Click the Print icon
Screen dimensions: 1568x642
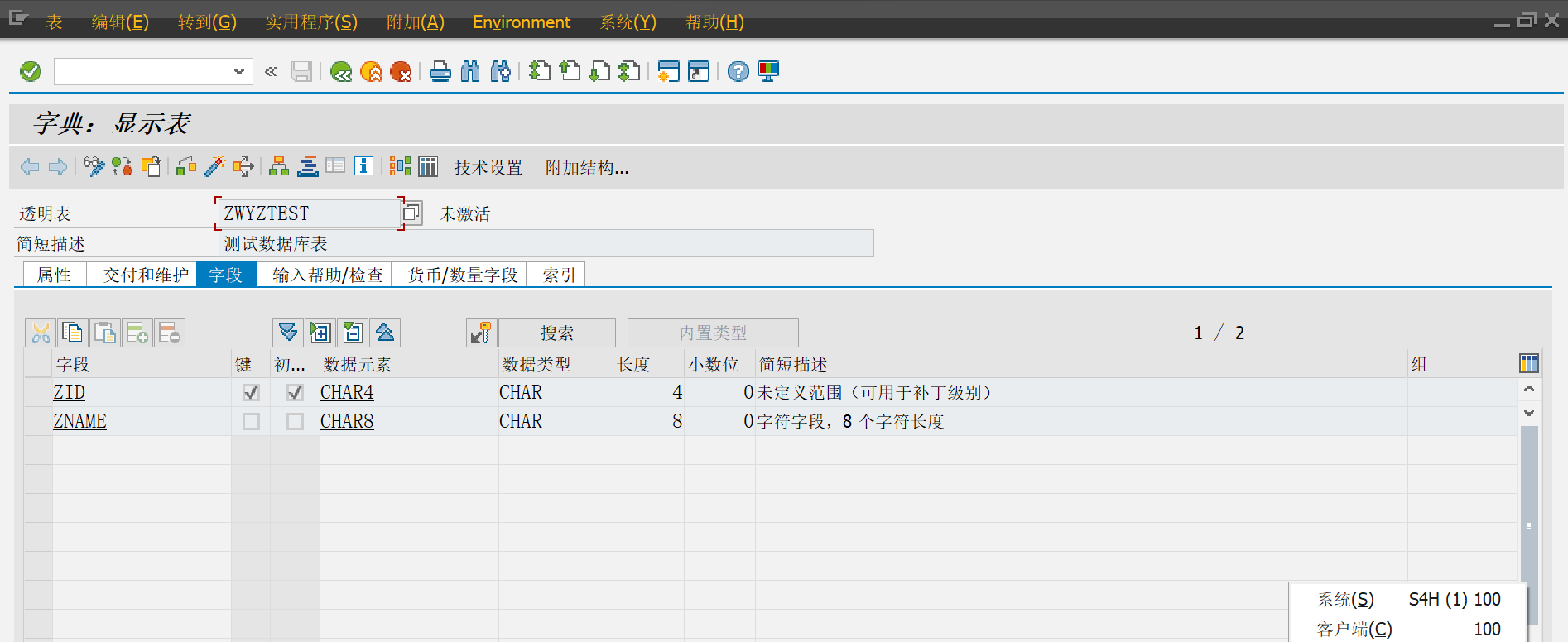(440, 72)
